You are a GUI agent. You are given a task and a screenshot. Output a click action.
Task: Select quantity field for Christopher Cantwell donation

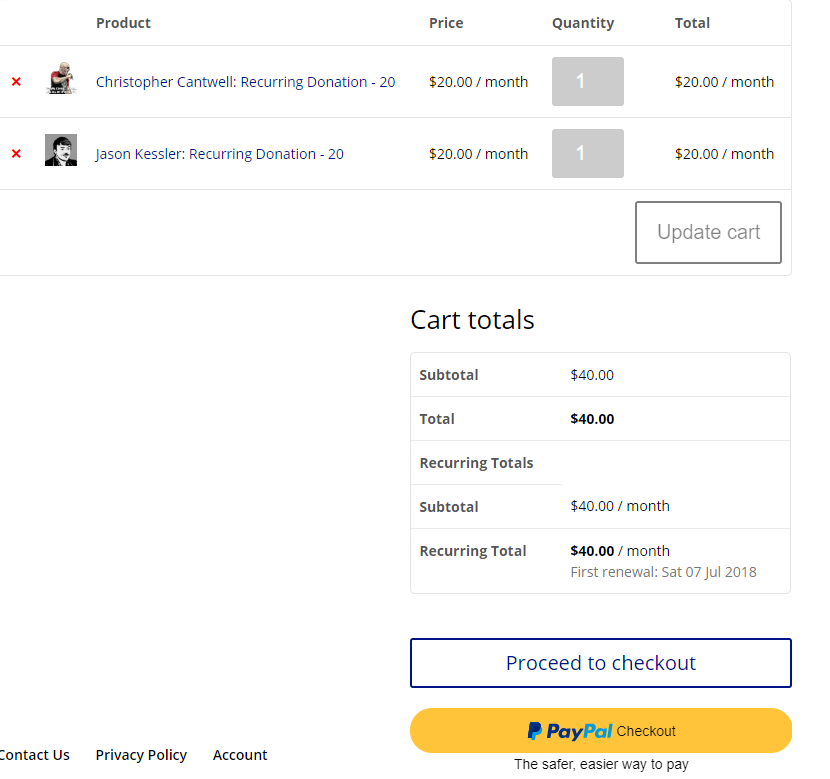click(588, 81)
